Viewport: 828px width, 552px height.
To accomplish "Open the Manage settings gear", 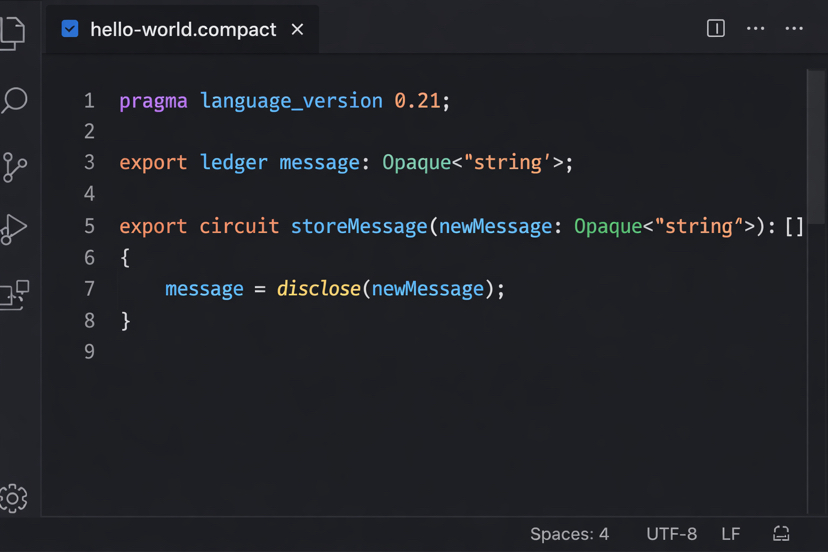I will (x=14, y=498).
